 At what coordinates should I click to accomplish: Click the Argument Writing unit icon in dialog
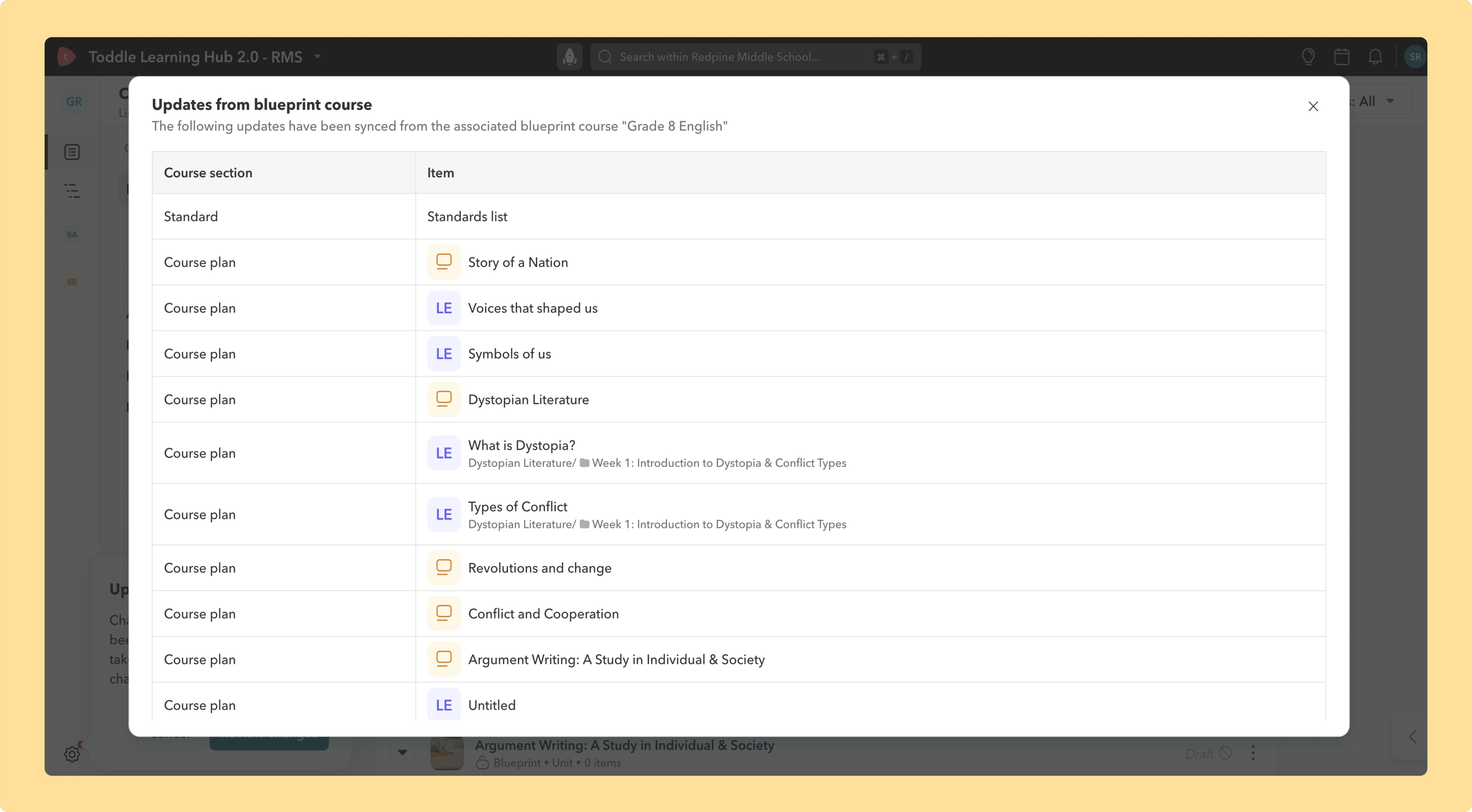point(444,659)
